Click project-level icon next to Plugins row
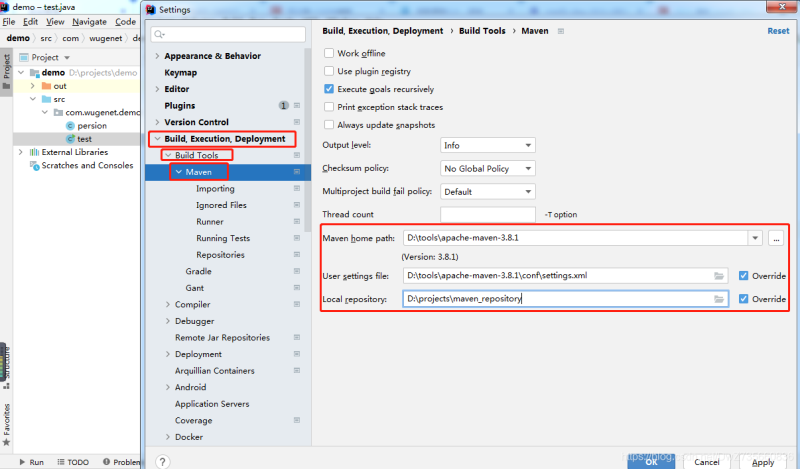Viewport: 800px width, 469px height. click(x=297, y=106)
